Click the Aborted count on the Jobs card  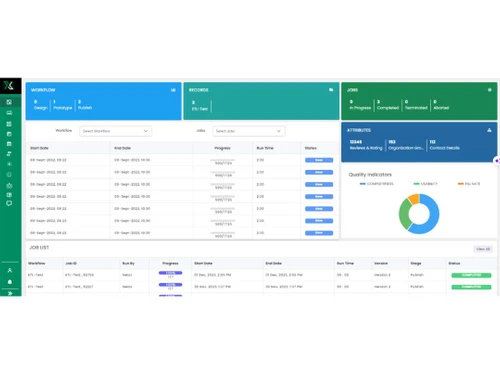pyautogui.click(x=441, y=105)
